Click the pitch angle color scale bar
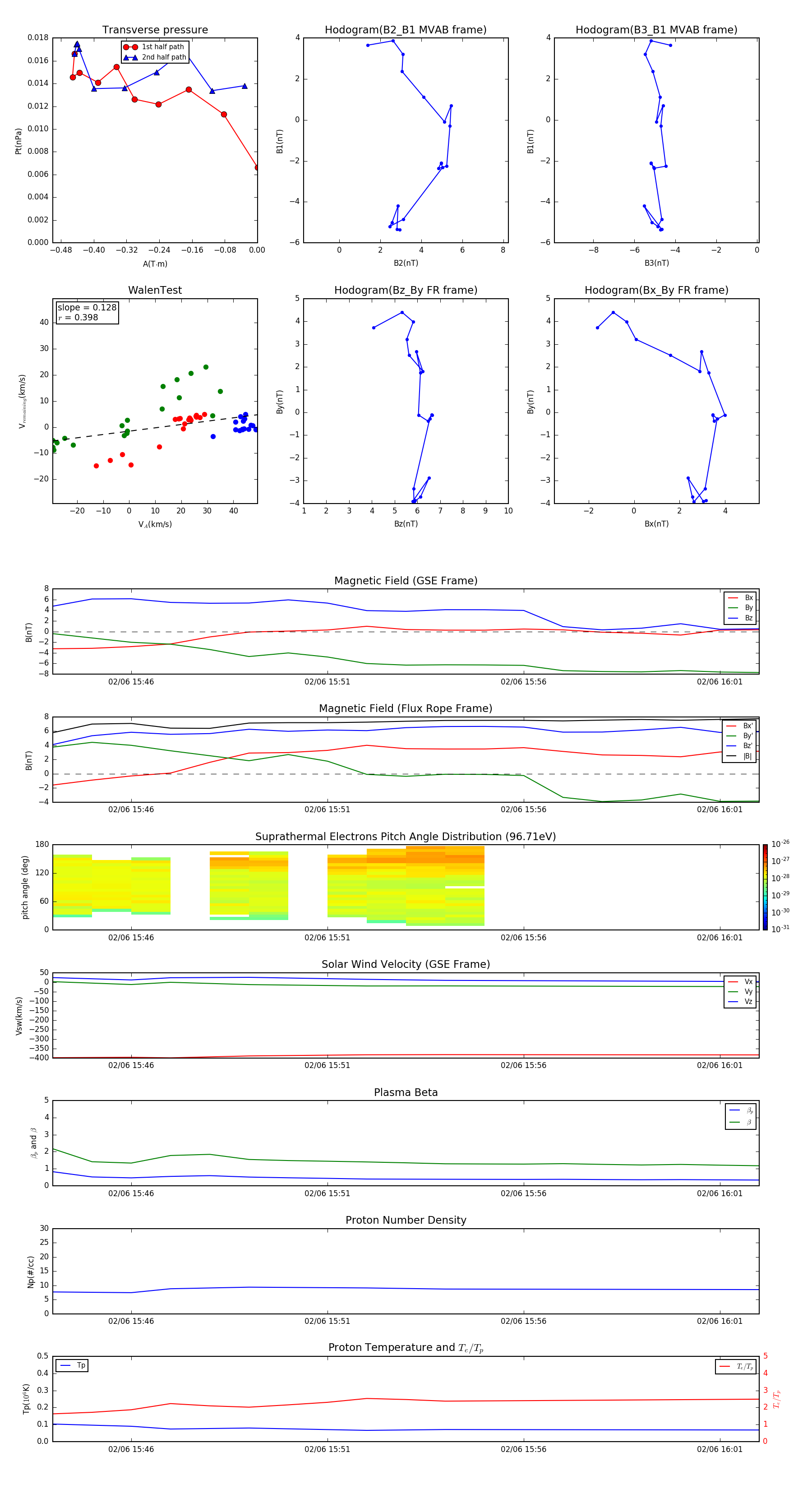The height and width of the screenshot is (1489, 812). 765,887
